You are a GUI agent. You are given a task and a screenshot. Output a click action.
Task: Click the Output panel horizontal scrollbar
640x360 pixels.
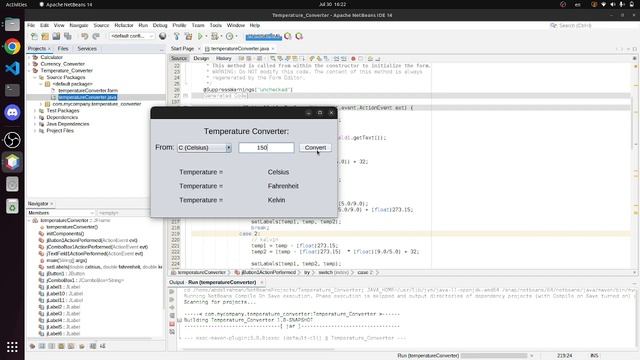(258, 349)
